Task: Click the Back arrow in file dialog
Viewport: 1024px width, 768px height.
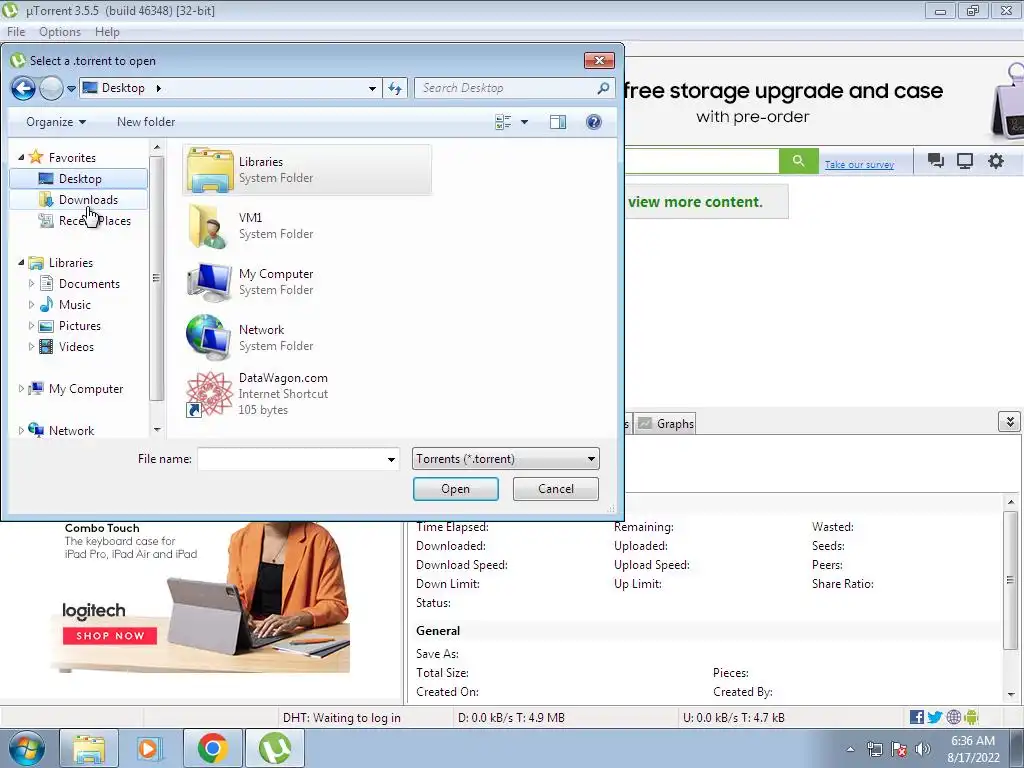Action: (x=24, y=88)
